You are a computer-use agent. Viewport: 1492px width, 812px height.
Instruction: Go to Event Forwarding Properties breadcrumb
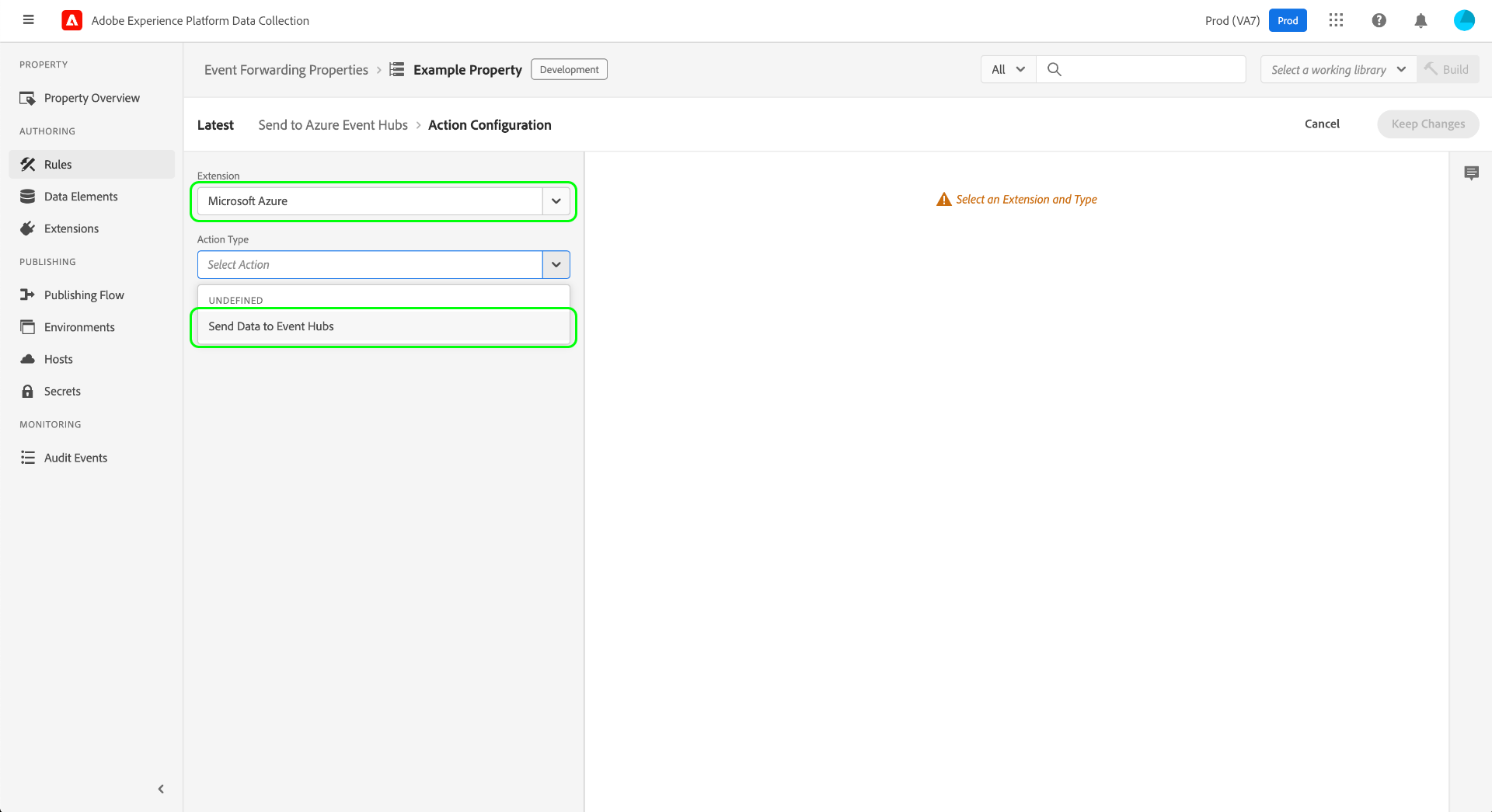point(286,70)
